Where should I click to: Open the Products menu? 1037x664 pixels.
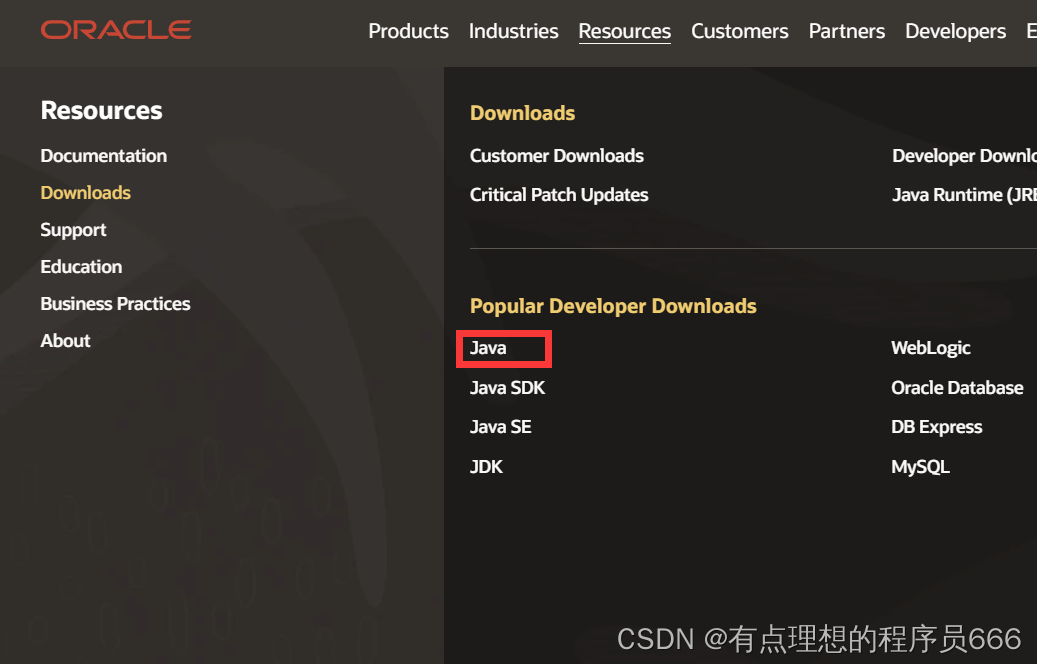point(408,31)
